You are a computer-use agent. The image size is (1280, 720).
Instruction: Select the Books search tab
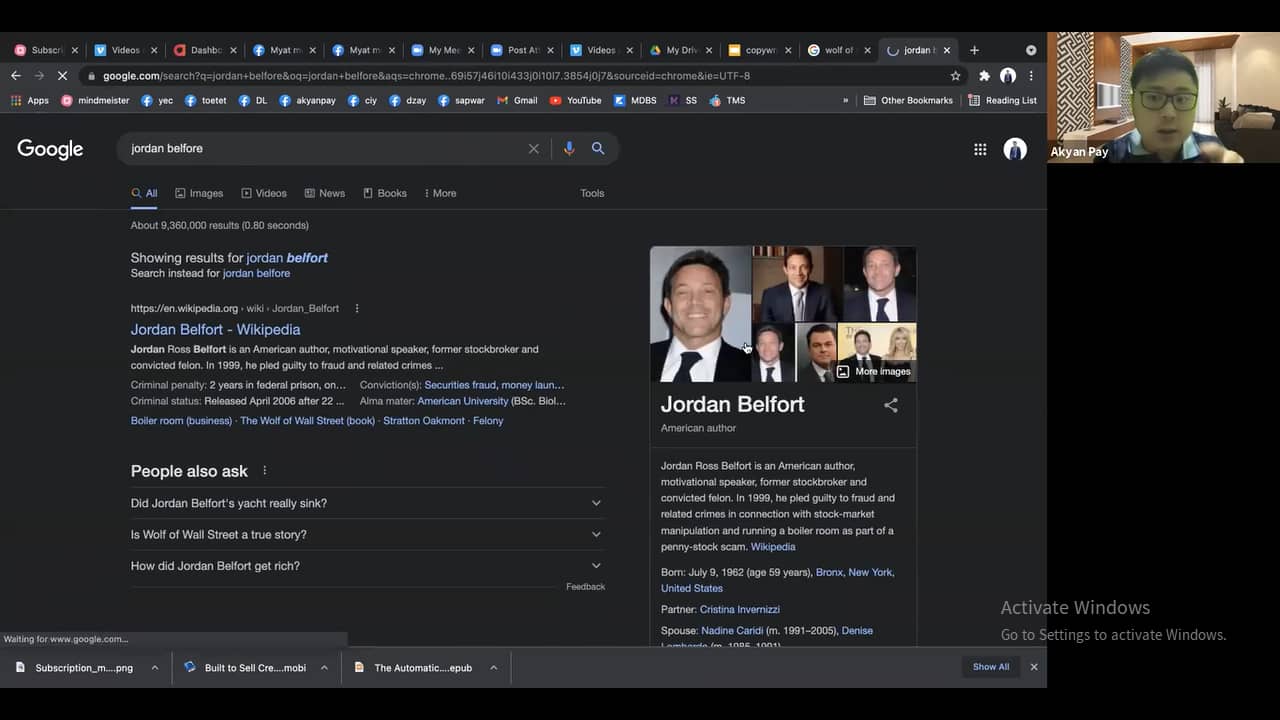click(385, 193)
